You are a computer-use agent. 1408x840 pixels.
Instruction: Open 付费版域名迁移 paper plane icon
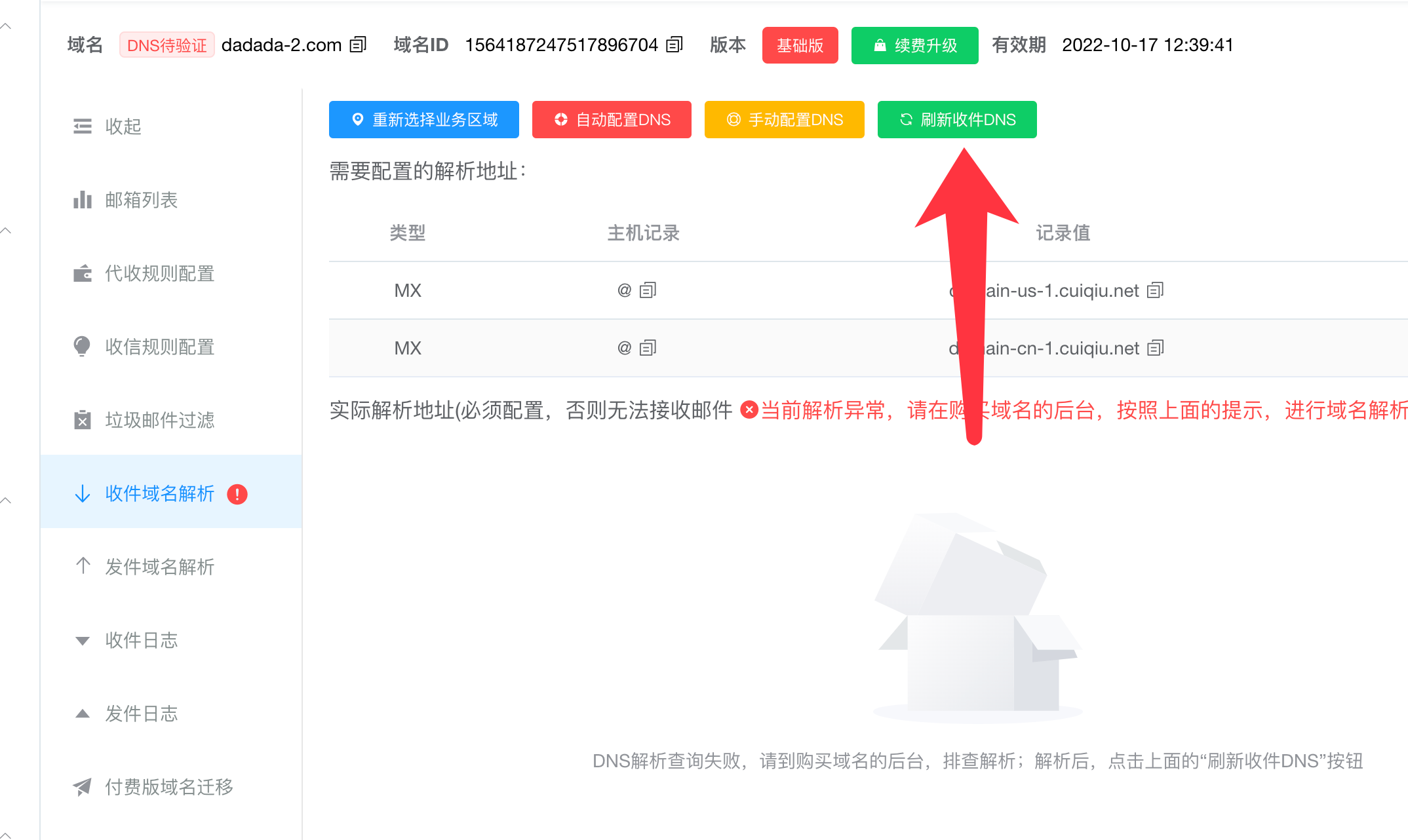(x=82, y=787)
